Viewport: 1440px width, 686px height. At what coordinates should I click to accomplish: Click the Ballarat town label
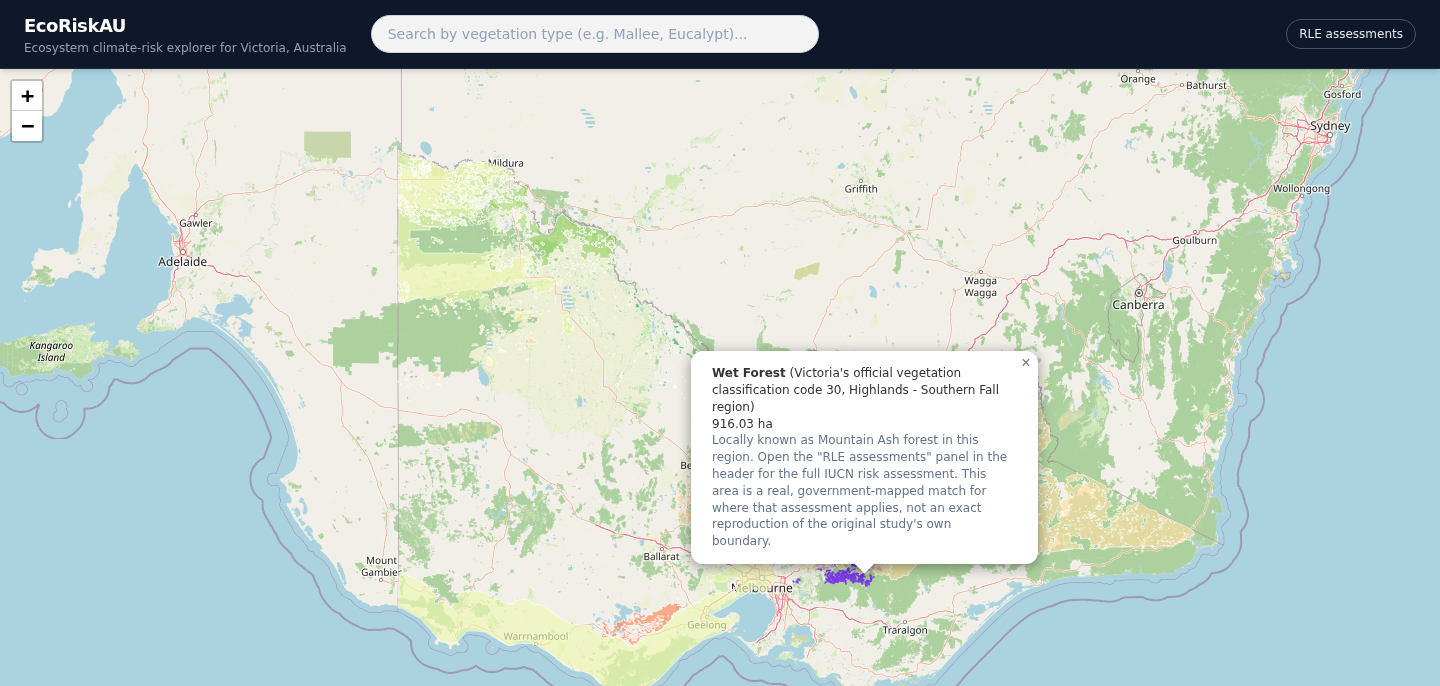(661, 556)
